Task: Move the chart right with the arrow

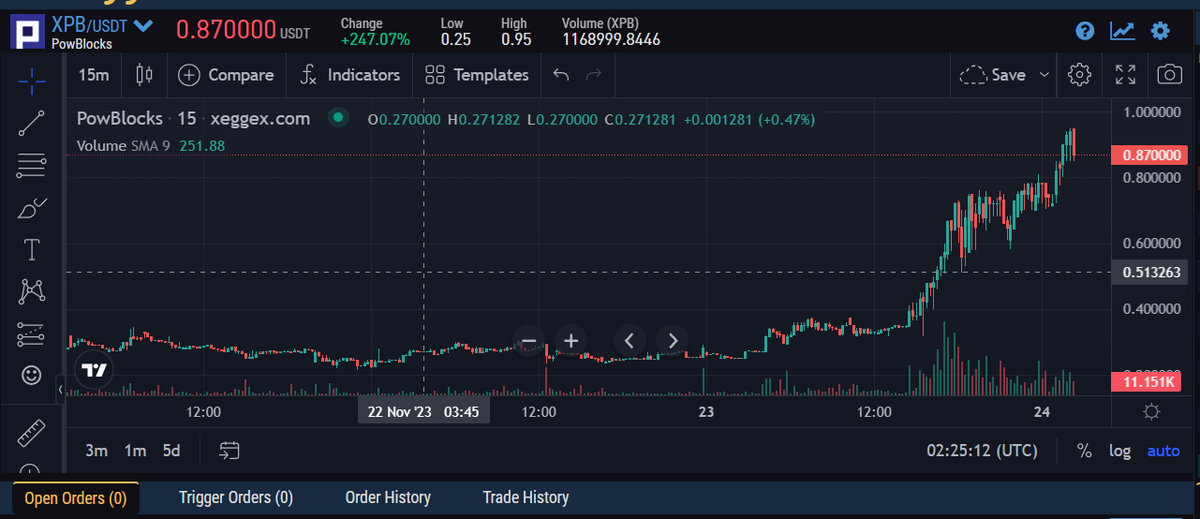Action: (x=672, y=341)
